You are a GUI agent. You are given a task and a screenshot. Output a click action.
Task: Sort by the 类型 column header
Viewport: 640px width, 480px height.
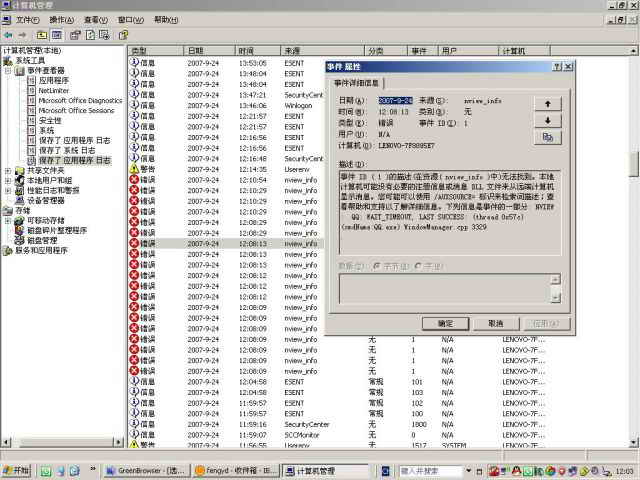(156, 51)
